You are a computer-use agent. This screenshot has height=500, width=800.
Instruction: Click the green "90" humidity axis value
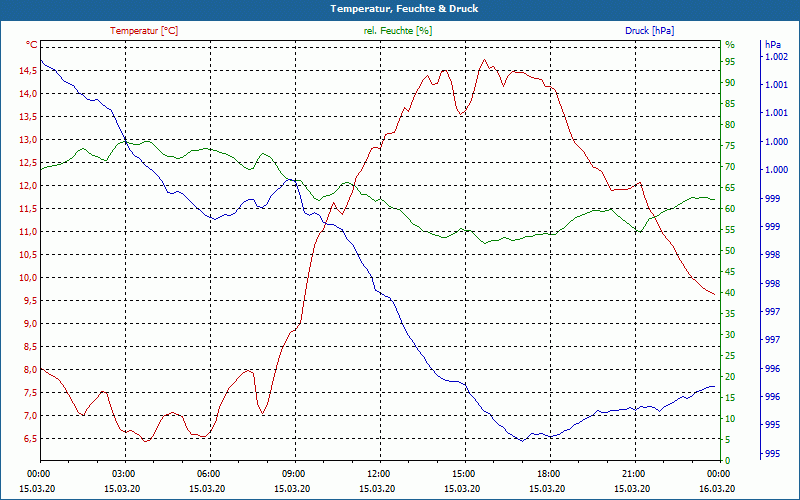(730, 83)
